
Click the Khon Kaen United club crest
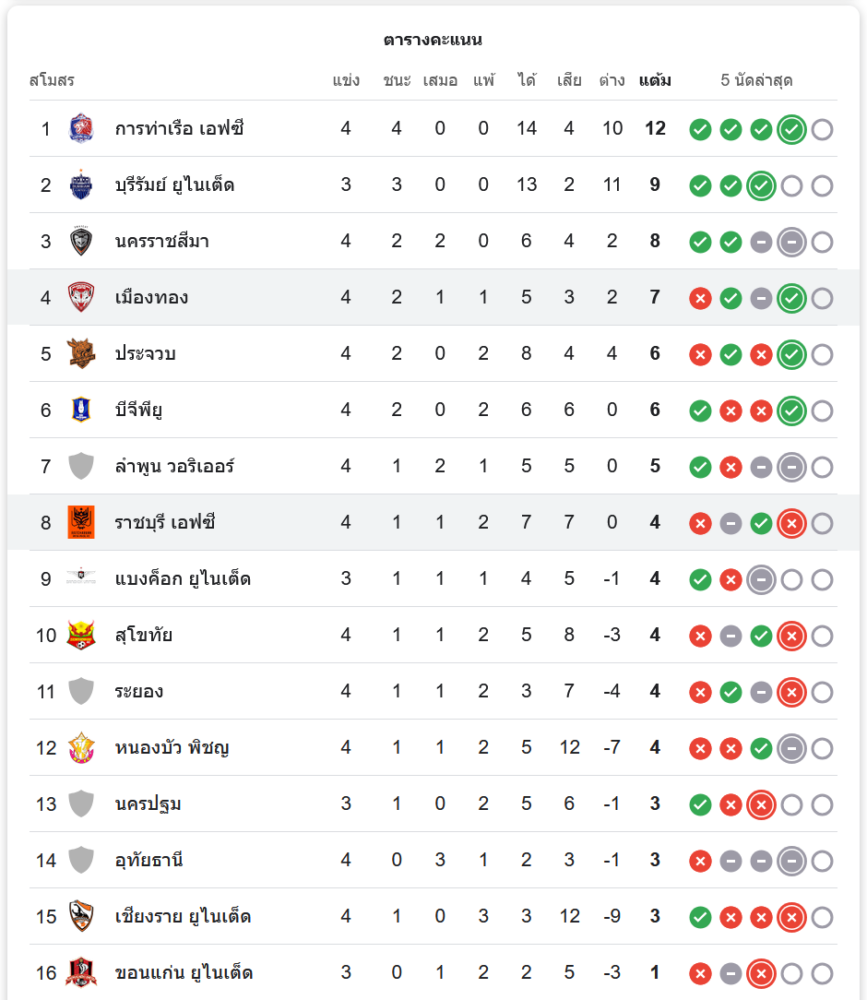point(81,972)
